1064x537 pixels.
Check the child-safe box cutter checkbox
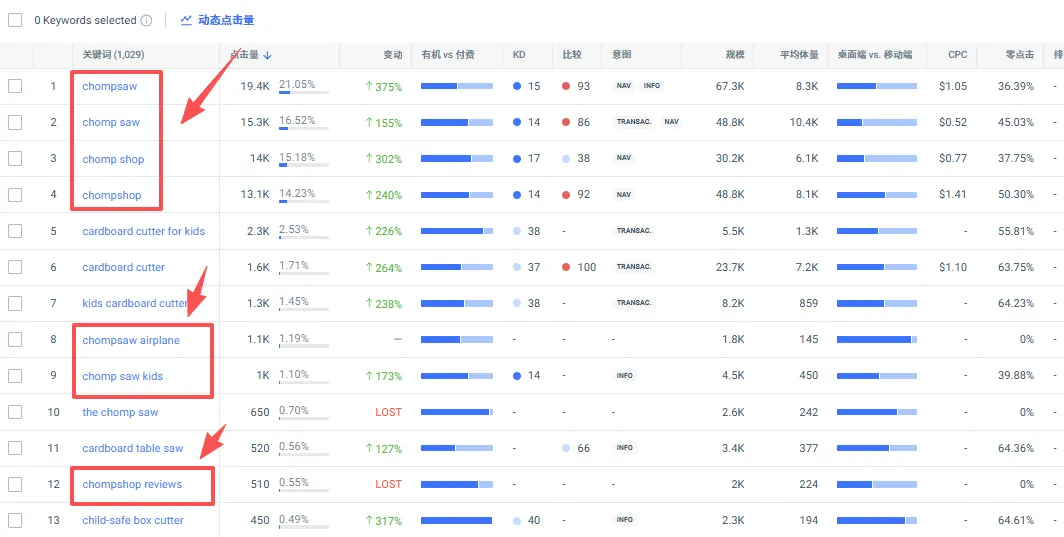point(15,521)
